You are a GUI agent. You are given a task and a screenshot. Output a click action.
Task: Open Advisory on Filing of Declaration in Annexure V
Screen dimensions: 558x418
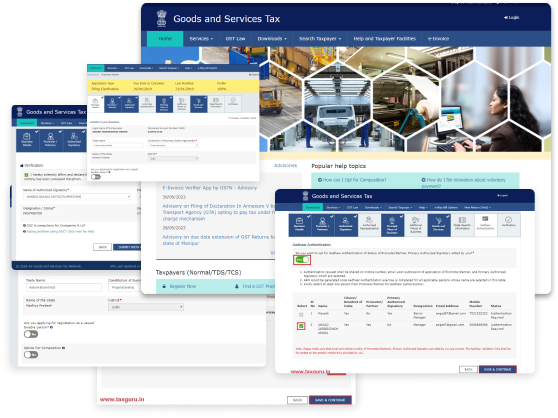[219, 212]
